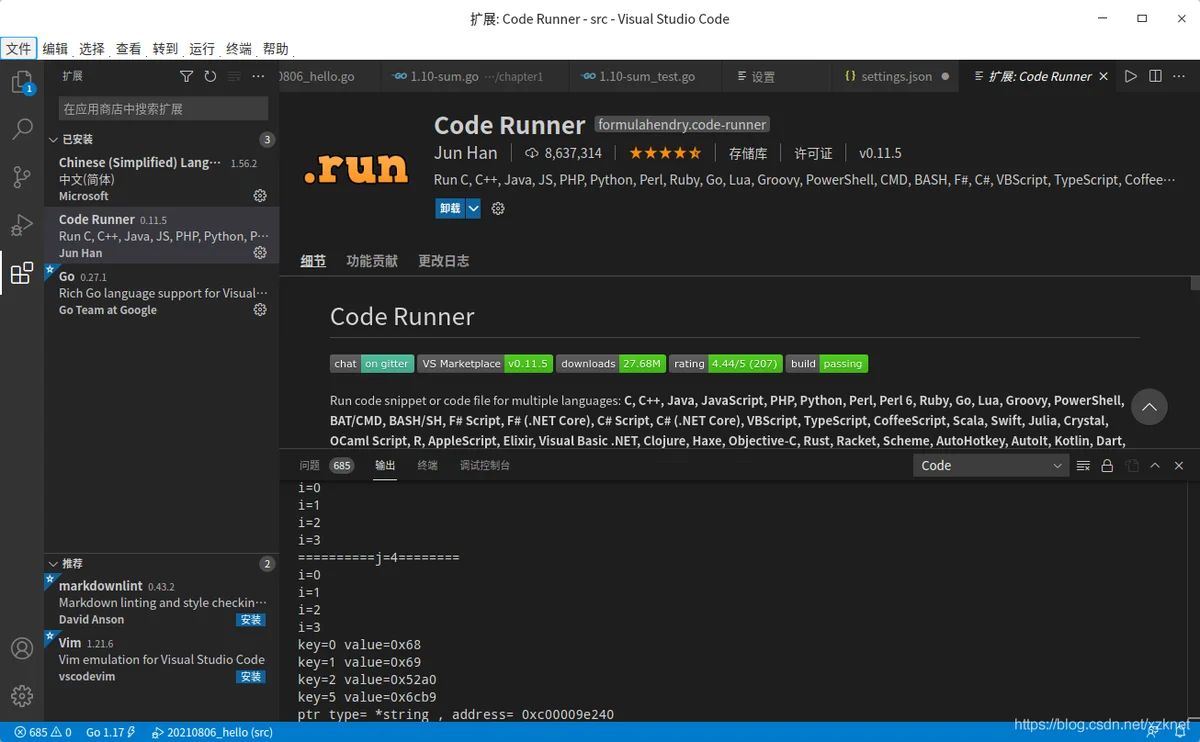Open the Run menu

coord(202,48)
